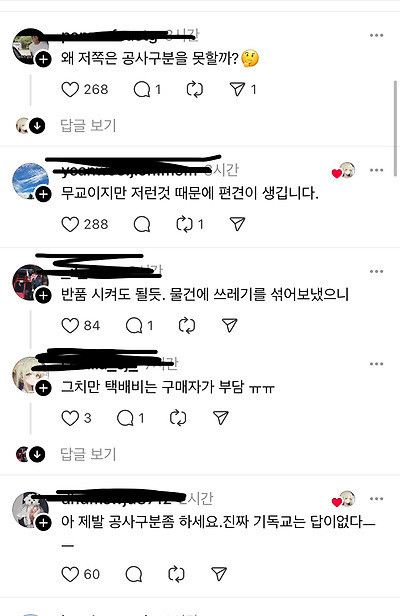Toggle like on the 60-likes comment
400x616 pixels.
point(70,574)
